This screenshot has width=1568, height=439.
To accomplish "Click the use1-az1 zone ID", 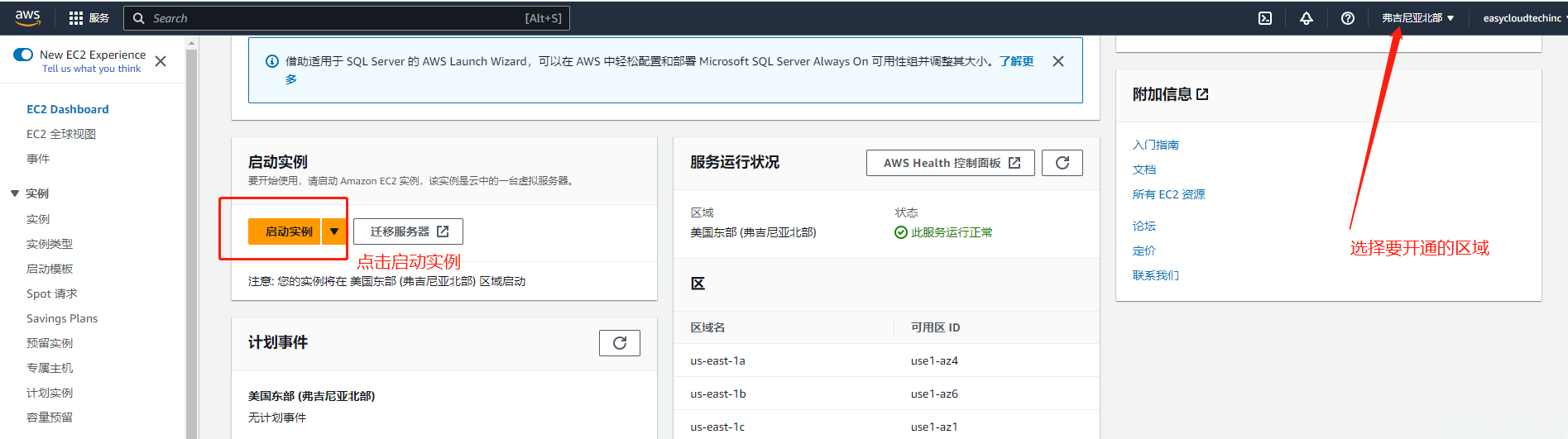I will tap(934, 427).
